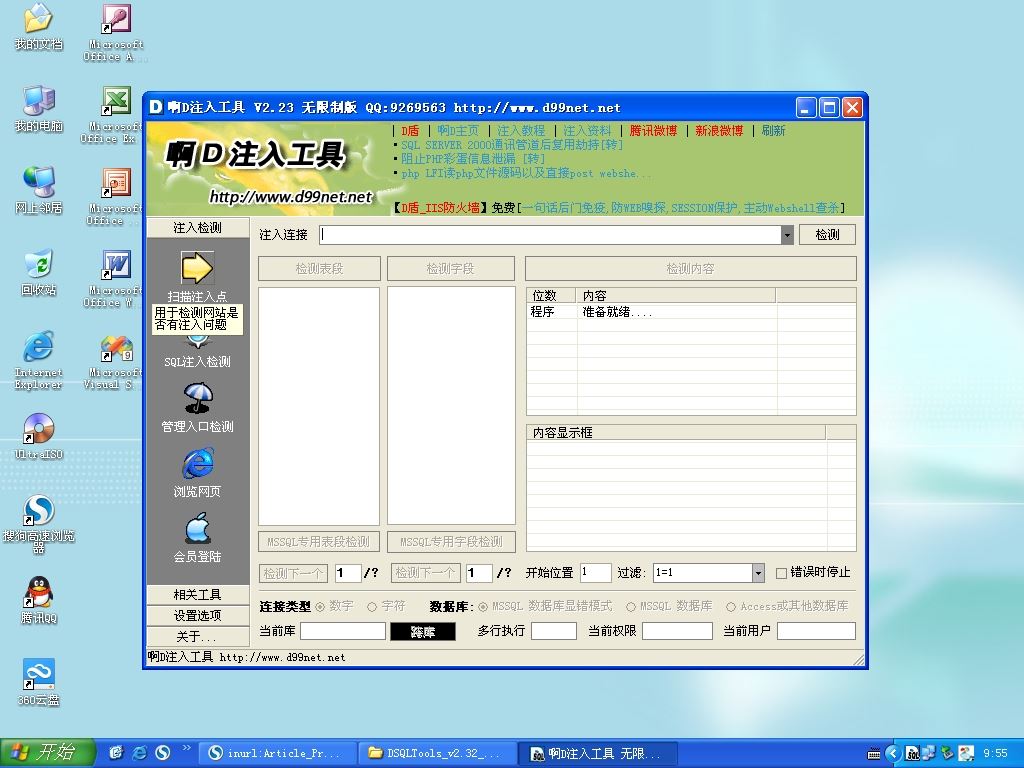The height and width of the screenshot is (768, 1024).
Task: Click the d99net.net URL in banner
Action: [x=291, y=197]
